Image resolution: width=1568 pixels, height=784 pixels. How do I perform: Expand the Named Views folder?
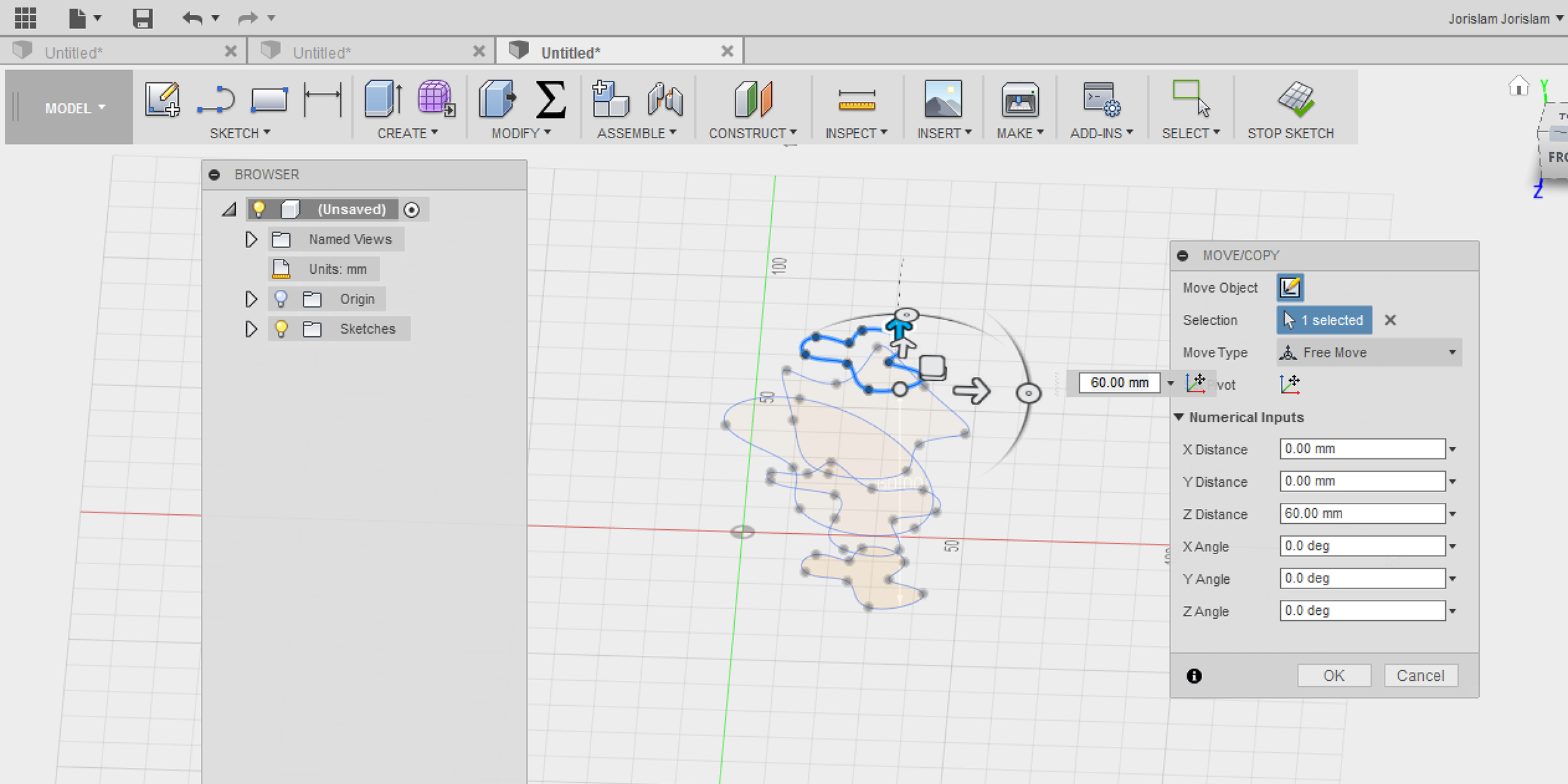click(251, 239)
